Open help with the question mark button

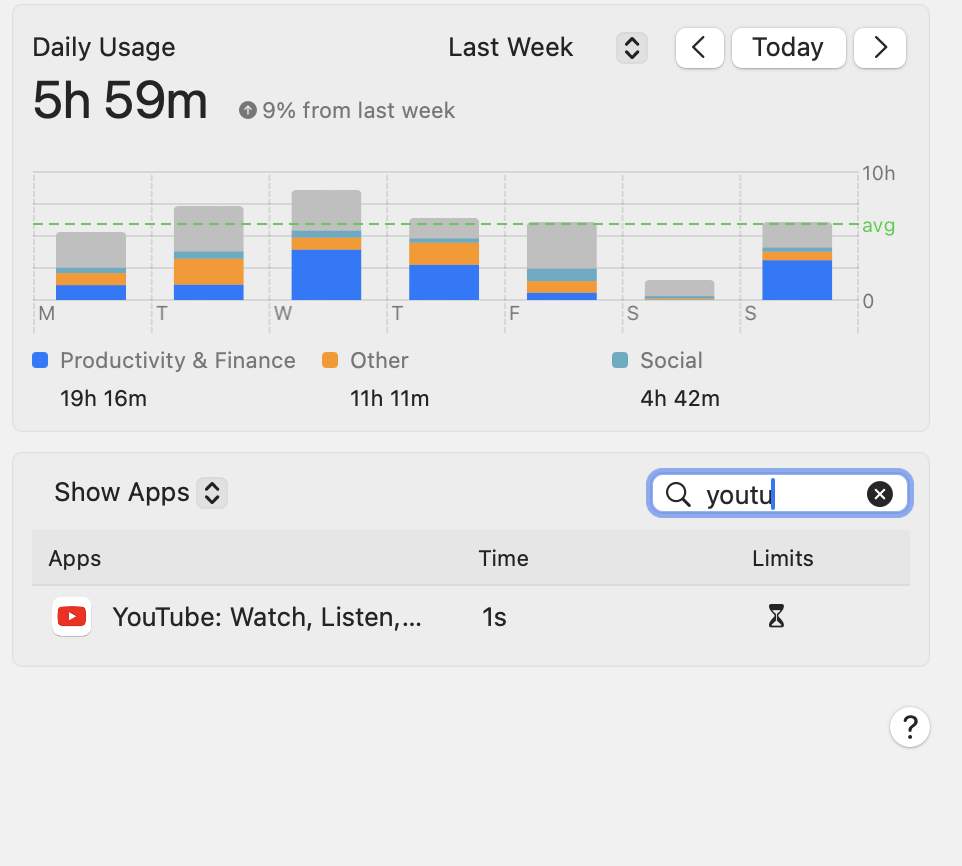pos(909,727)
